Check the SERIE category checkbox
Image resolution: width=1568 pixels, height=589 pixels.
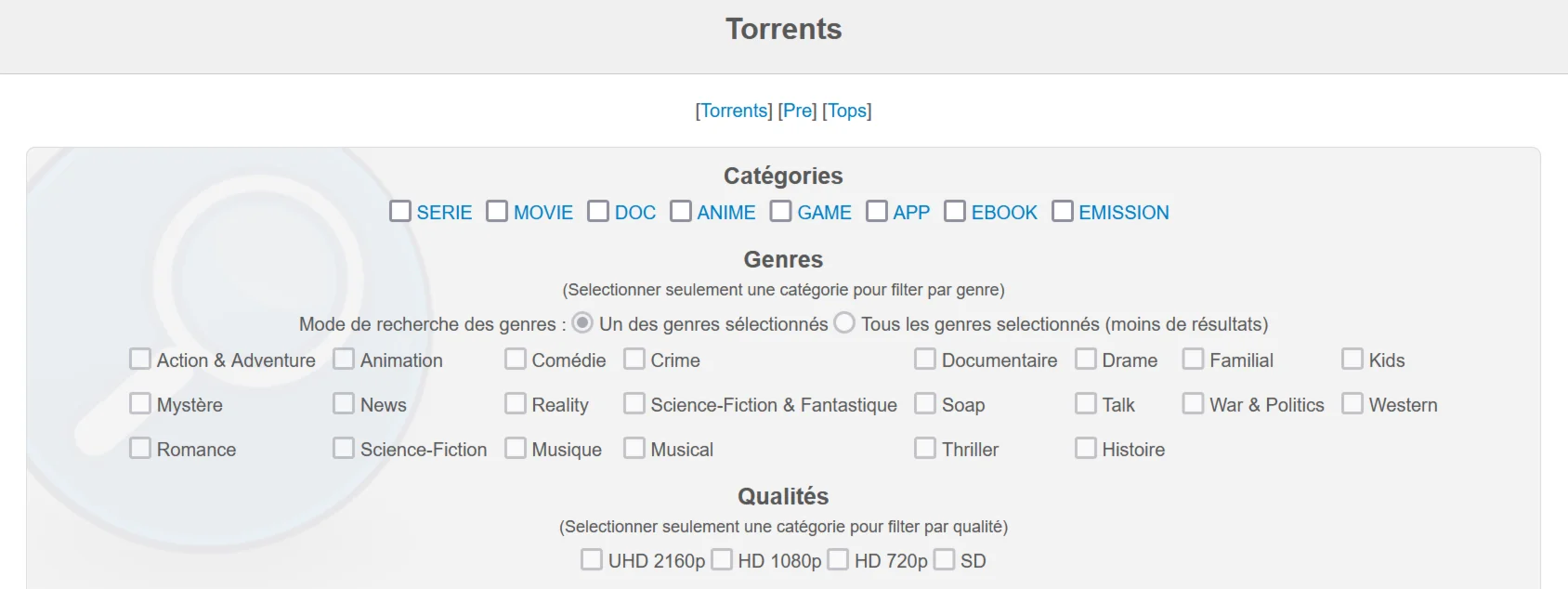tap(400, 212)
